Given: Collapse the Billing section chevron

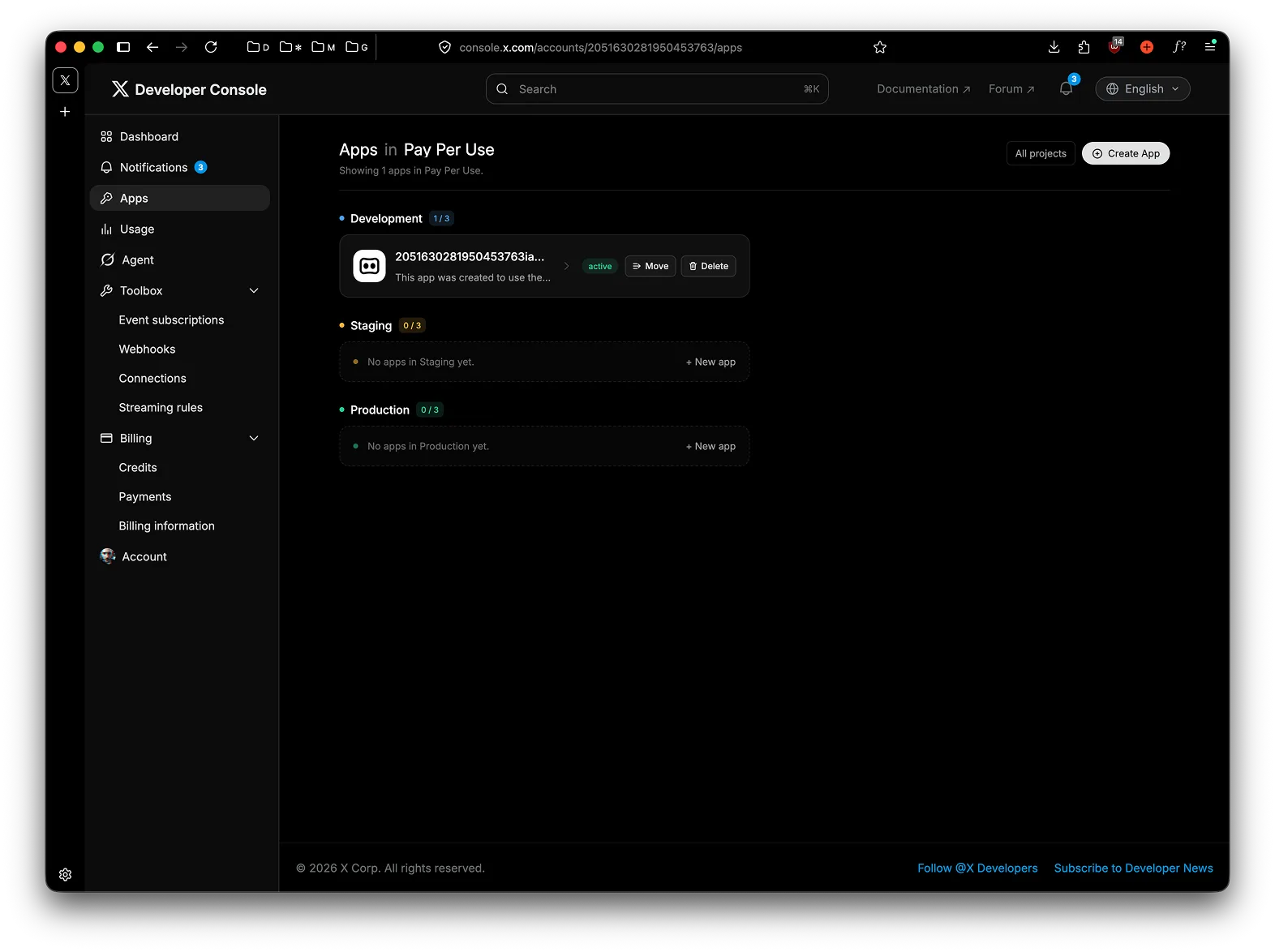Looking at the screenshot, I should click(254, 438).
